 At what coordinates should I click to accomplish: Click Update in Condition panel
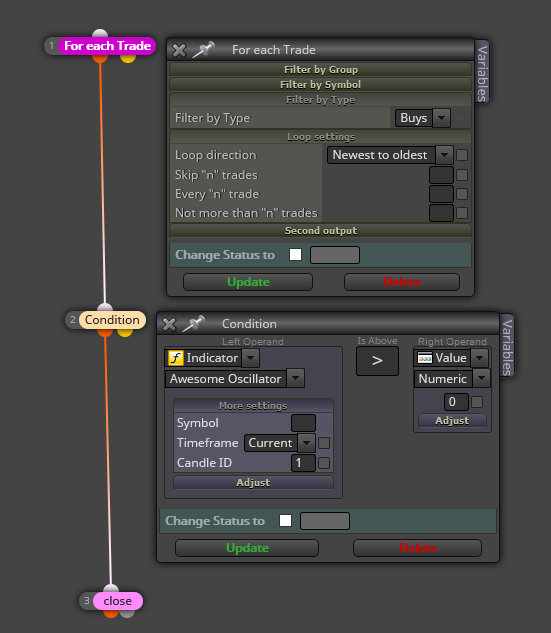247,548
